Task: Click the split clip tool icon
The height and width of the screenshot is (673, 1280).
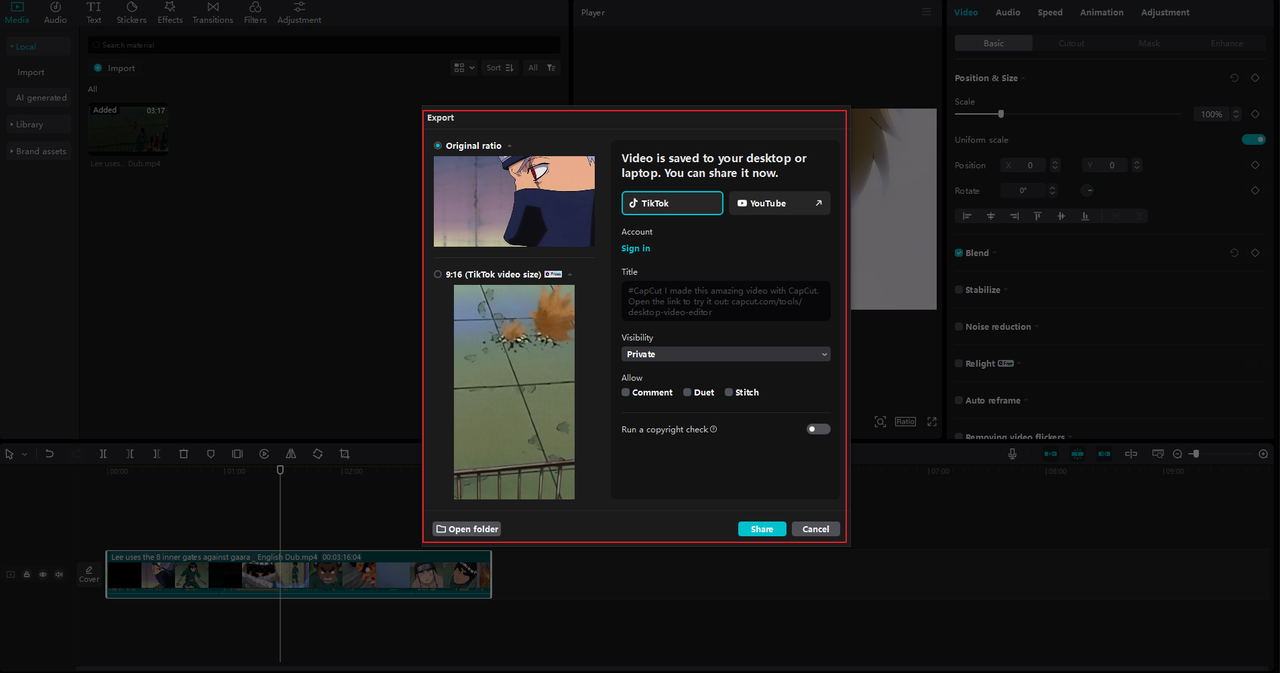Action: [x=103, y=454]
